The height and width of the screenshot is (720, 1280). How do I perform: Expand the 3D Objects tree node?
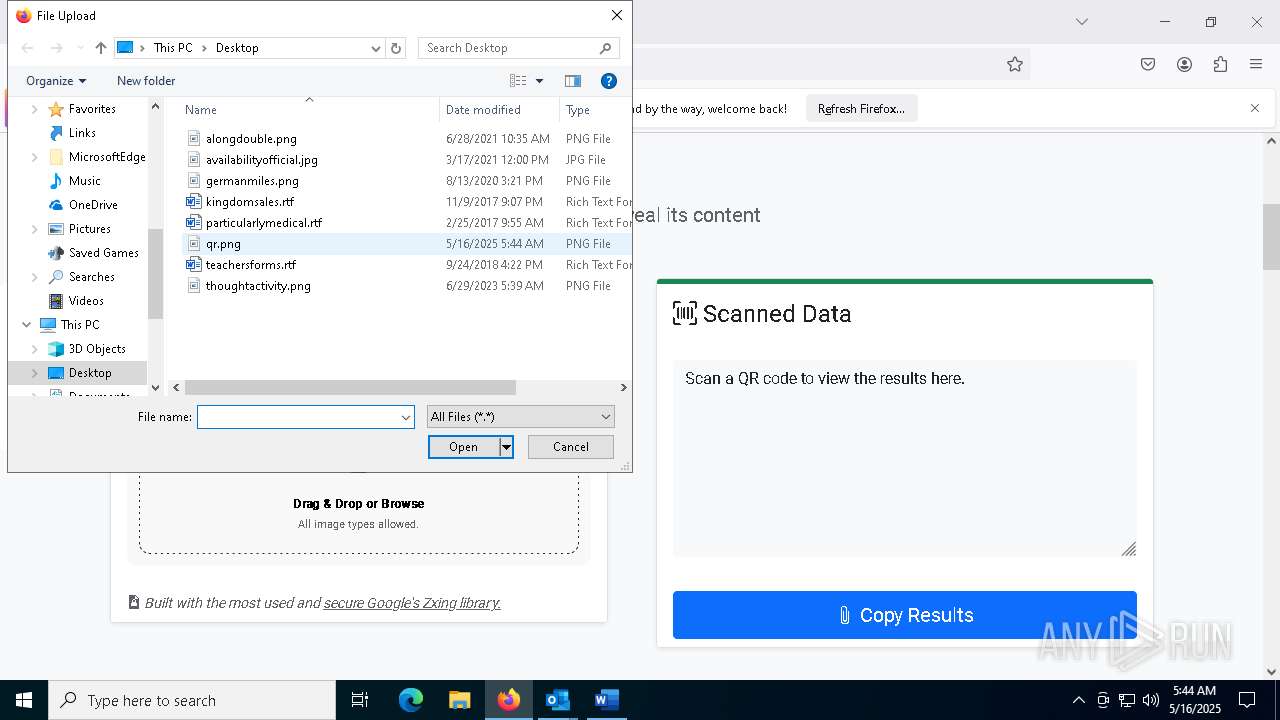pyautogui.click(x=35, y=349)
